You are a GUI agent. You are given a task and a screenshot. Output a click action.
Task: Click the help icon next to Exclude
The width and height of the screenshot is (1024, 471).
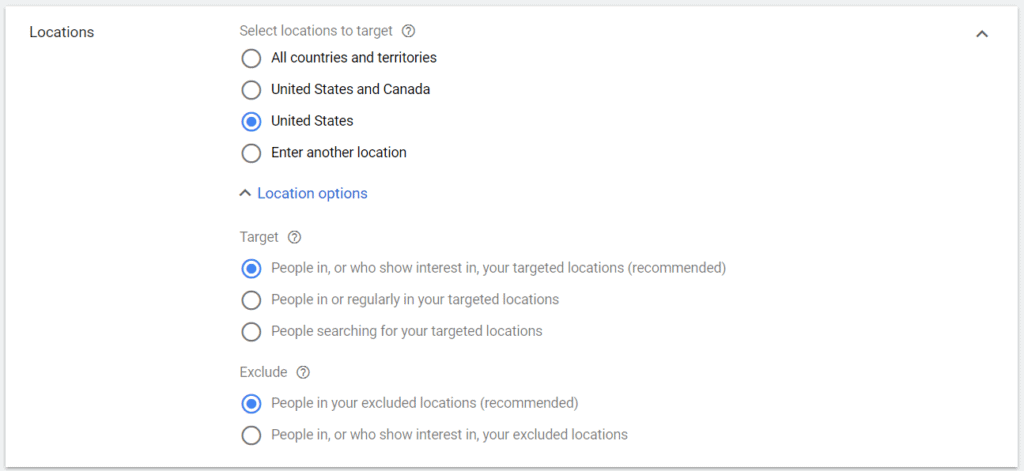click(x=303, y=372)
